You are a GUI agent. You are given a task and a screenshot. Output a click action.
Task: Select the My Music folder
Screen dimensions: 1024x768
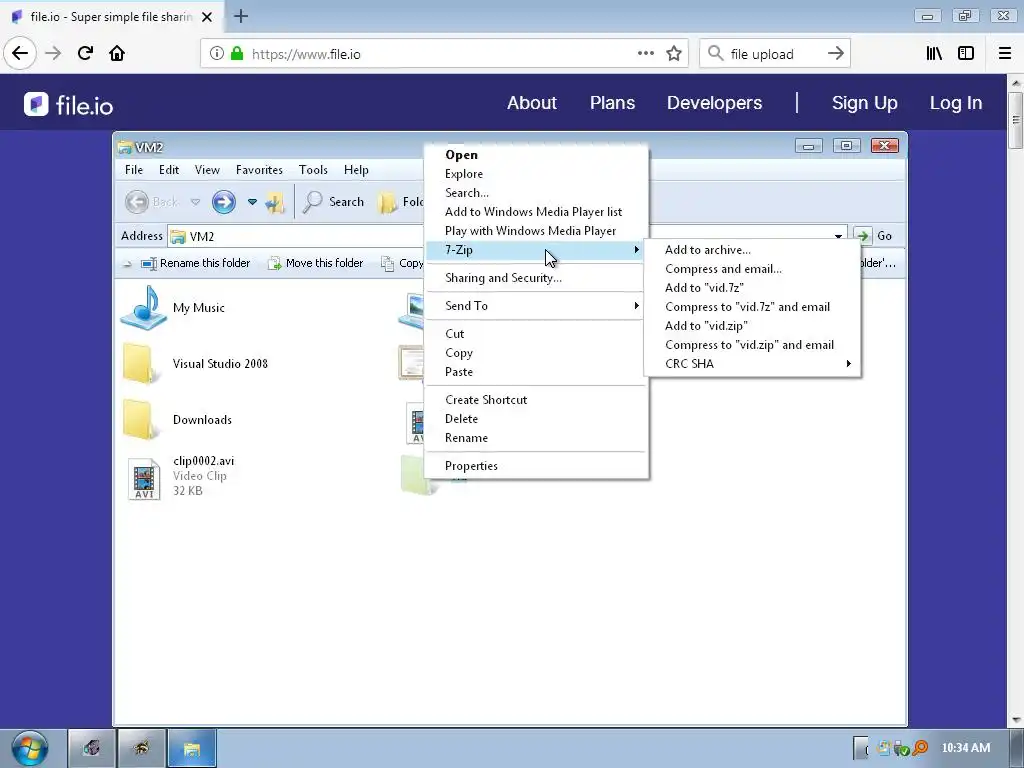174,308
